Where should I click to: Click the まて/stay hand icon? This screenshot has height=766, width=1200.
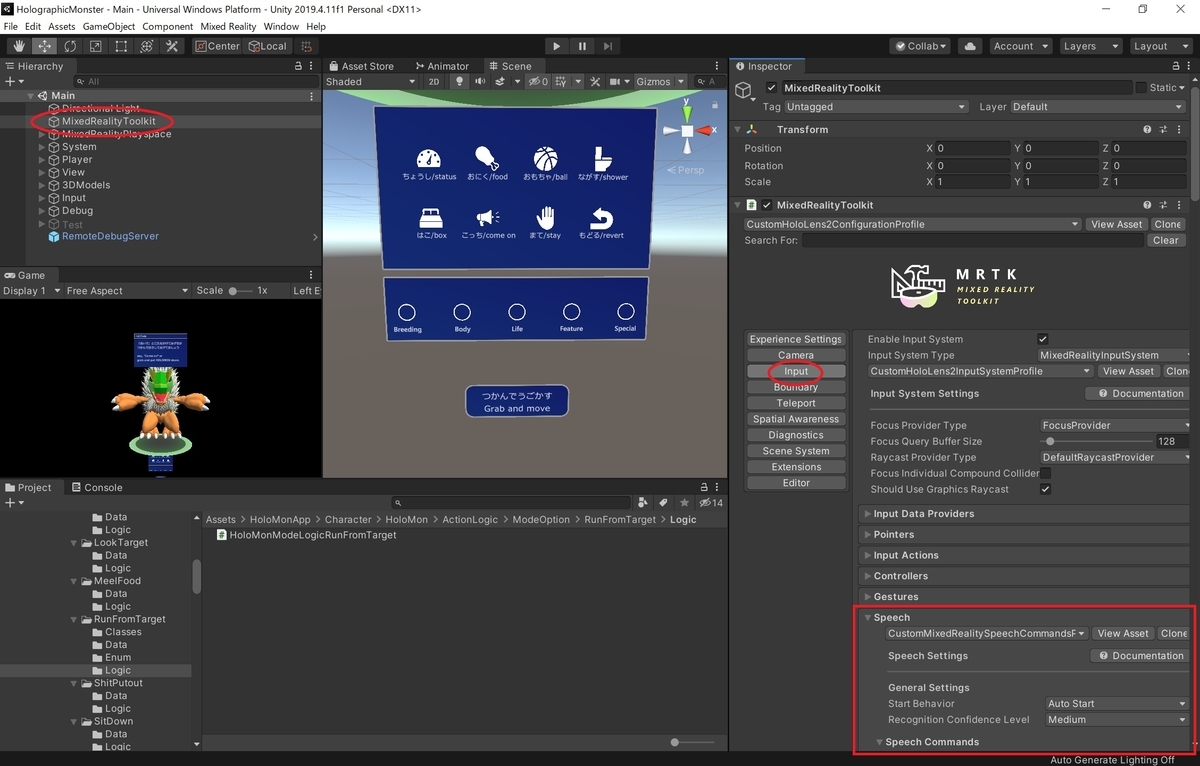[x=545, y=217]
